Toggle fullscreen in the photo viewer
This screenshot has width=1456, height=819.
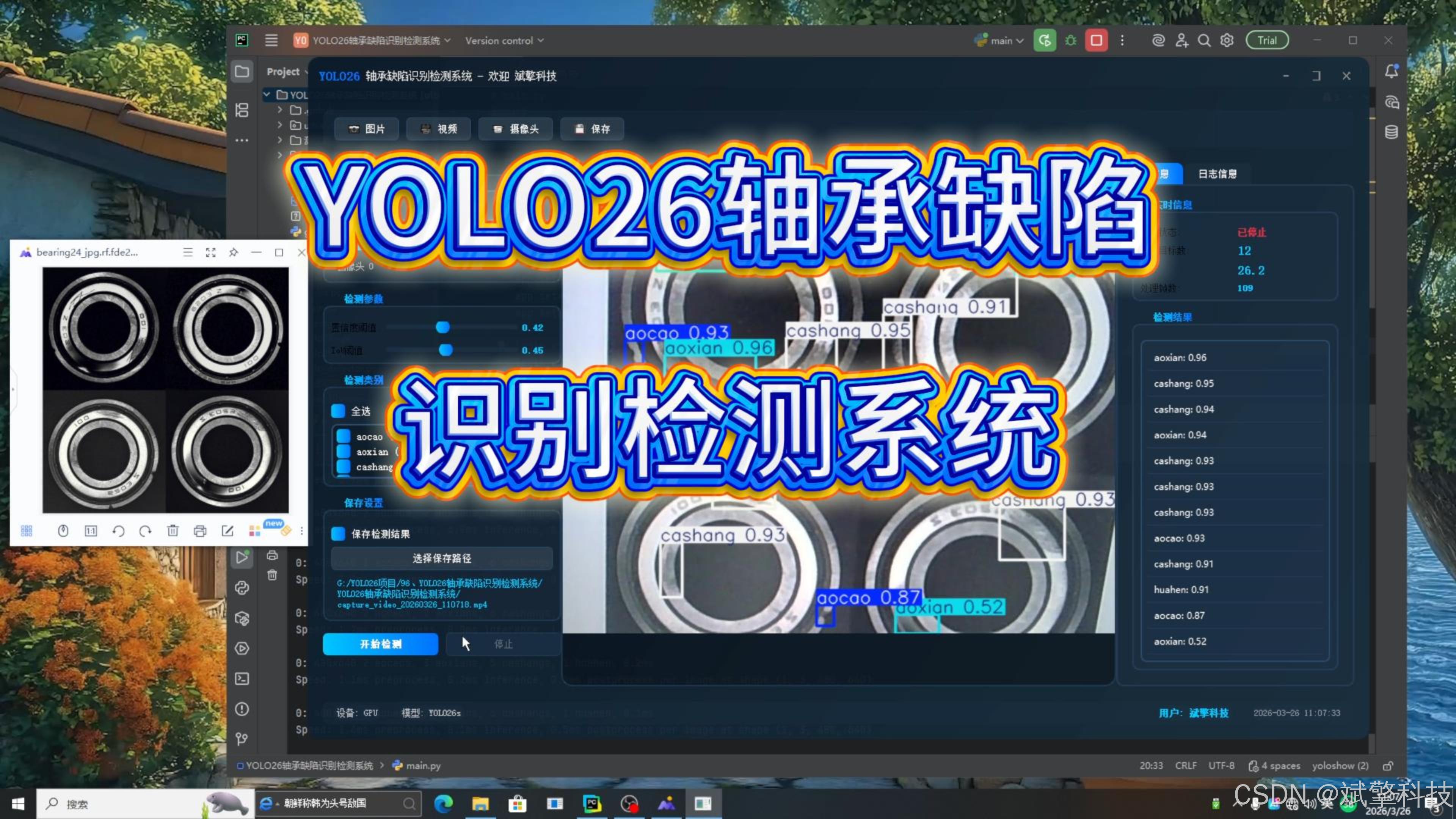point(211,252)
